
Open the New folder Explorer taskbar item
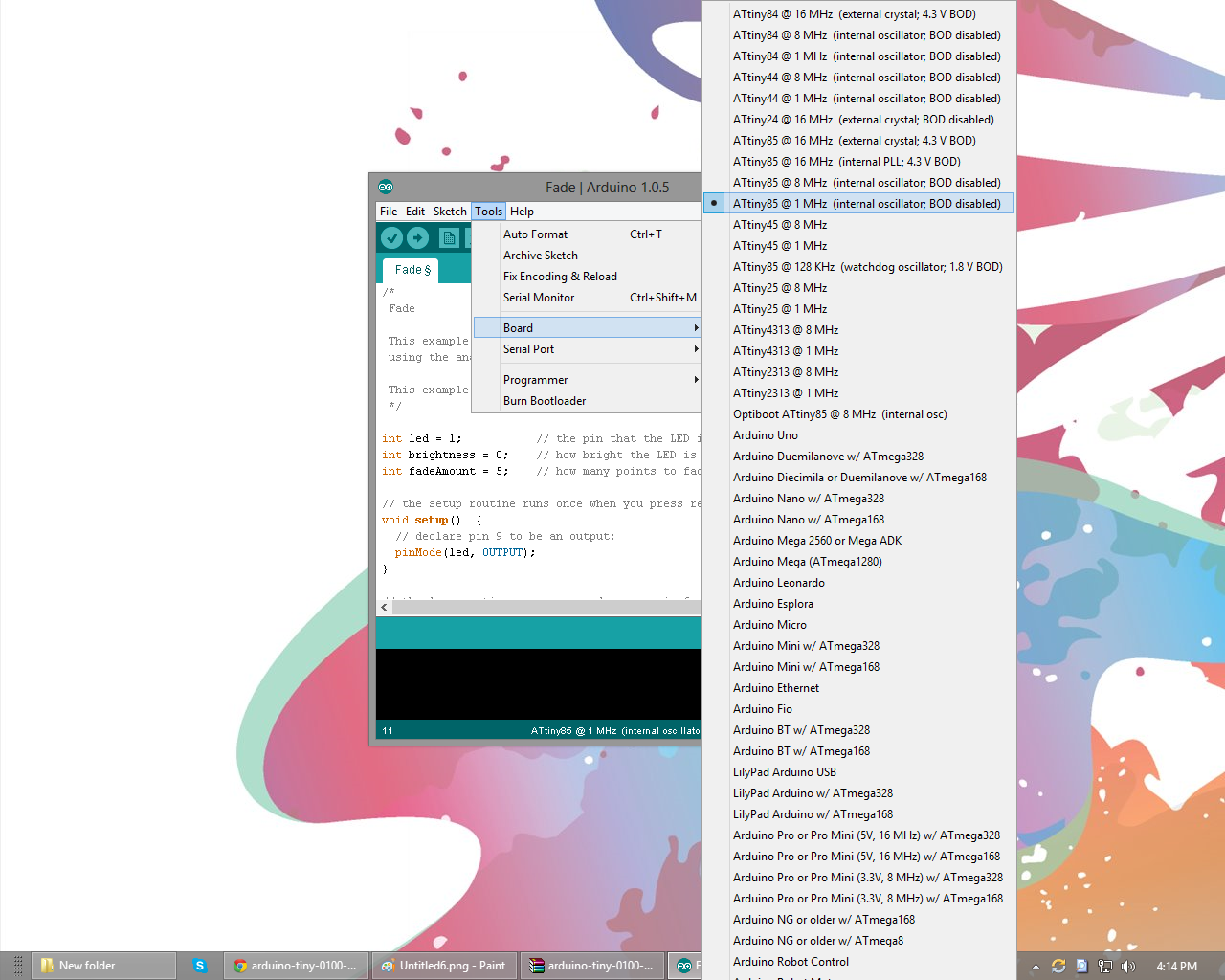click(103, 966)
